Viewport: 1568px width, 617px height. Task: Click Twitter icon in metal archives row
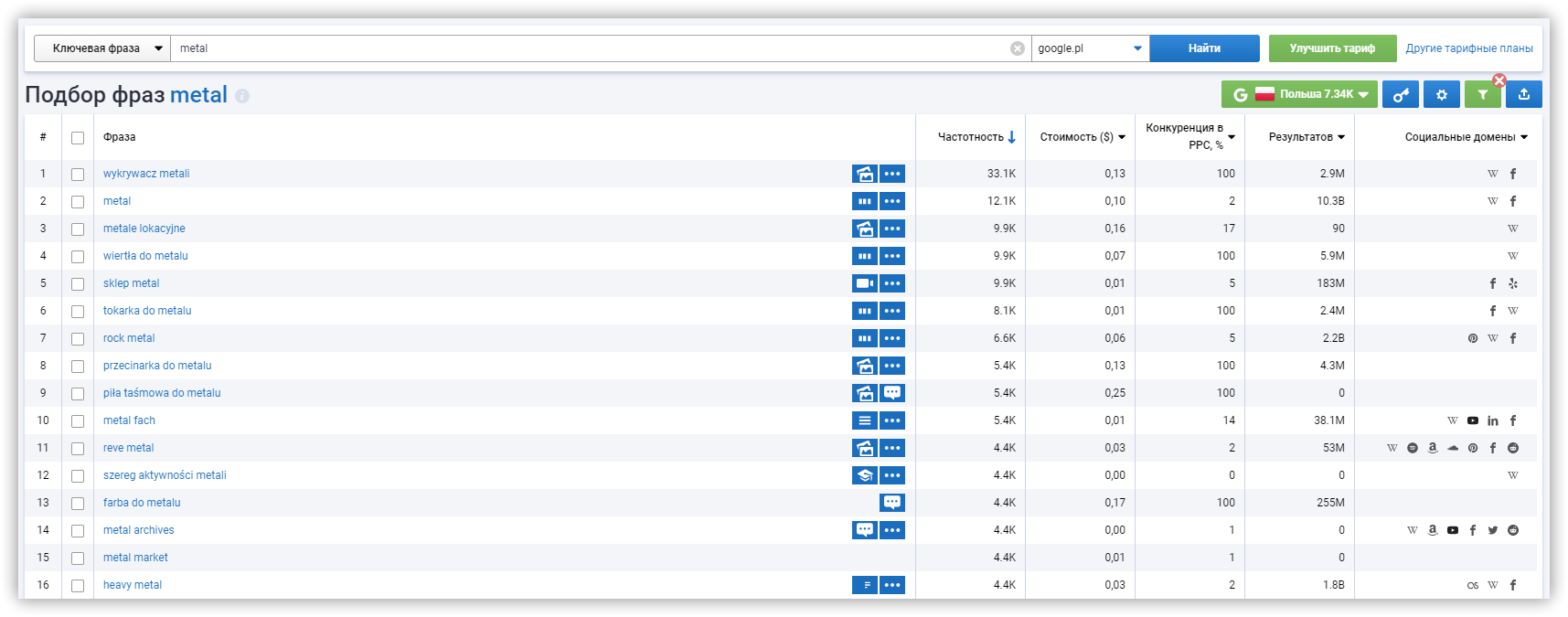1493,530
